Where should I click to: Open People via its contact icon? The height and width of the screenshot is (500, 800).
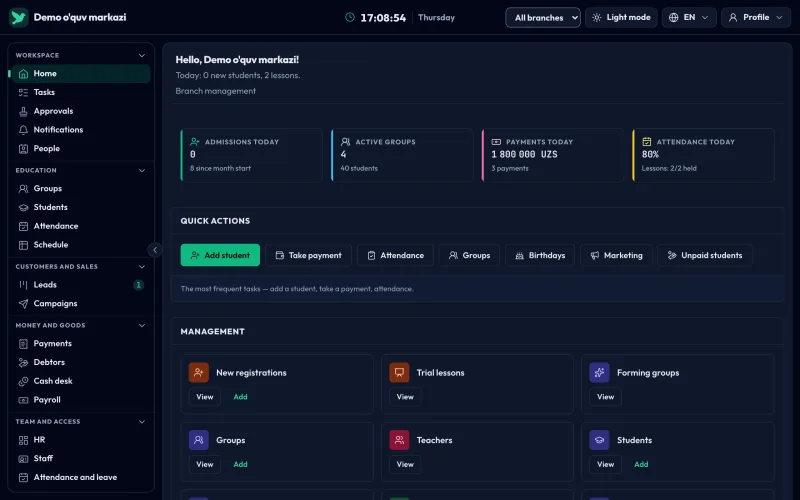coord(23,149)
